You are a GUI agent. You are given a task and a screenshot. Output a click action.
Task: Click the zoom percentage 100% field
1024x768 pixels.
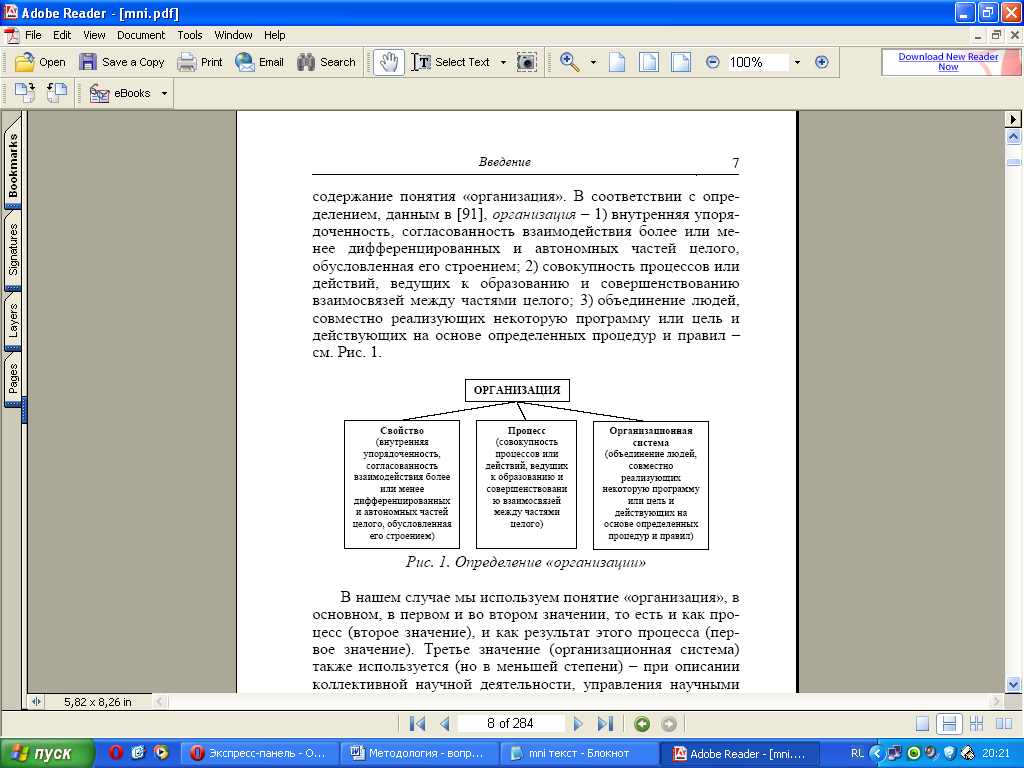(x=758, y=62)
